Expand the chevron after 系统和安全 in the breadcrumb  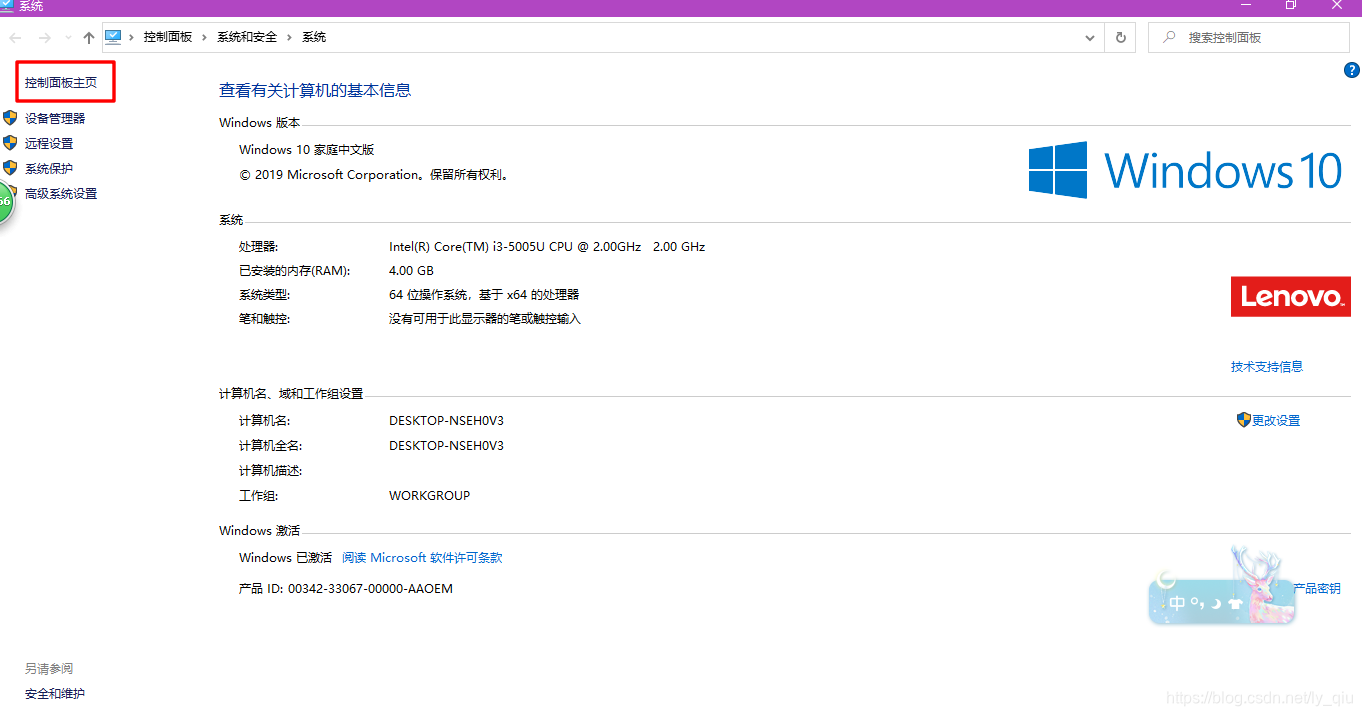(290, 37)
